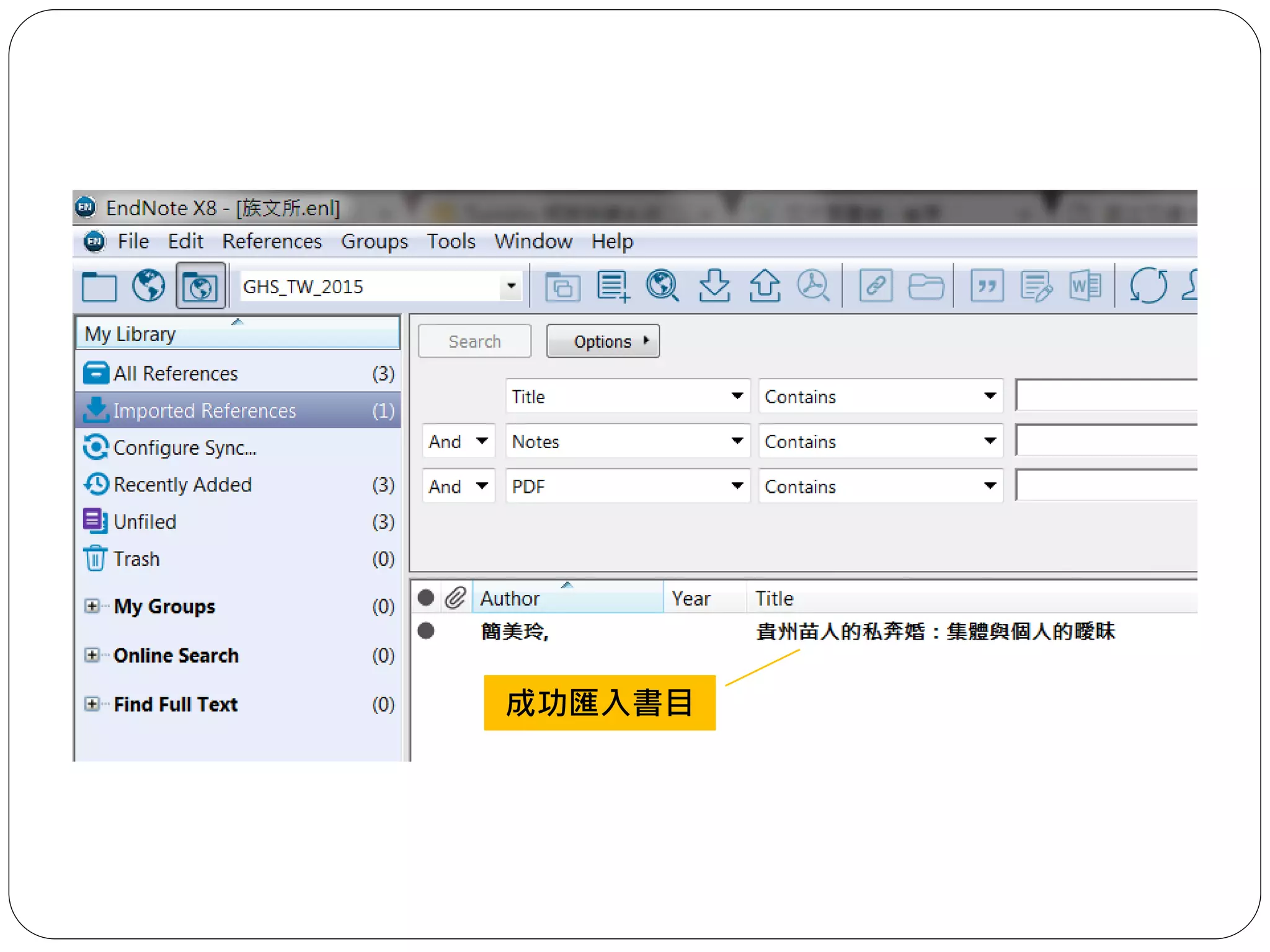Expand the Online Search group set
Viewport: 1270px width, 952px height.
[92, 655]
